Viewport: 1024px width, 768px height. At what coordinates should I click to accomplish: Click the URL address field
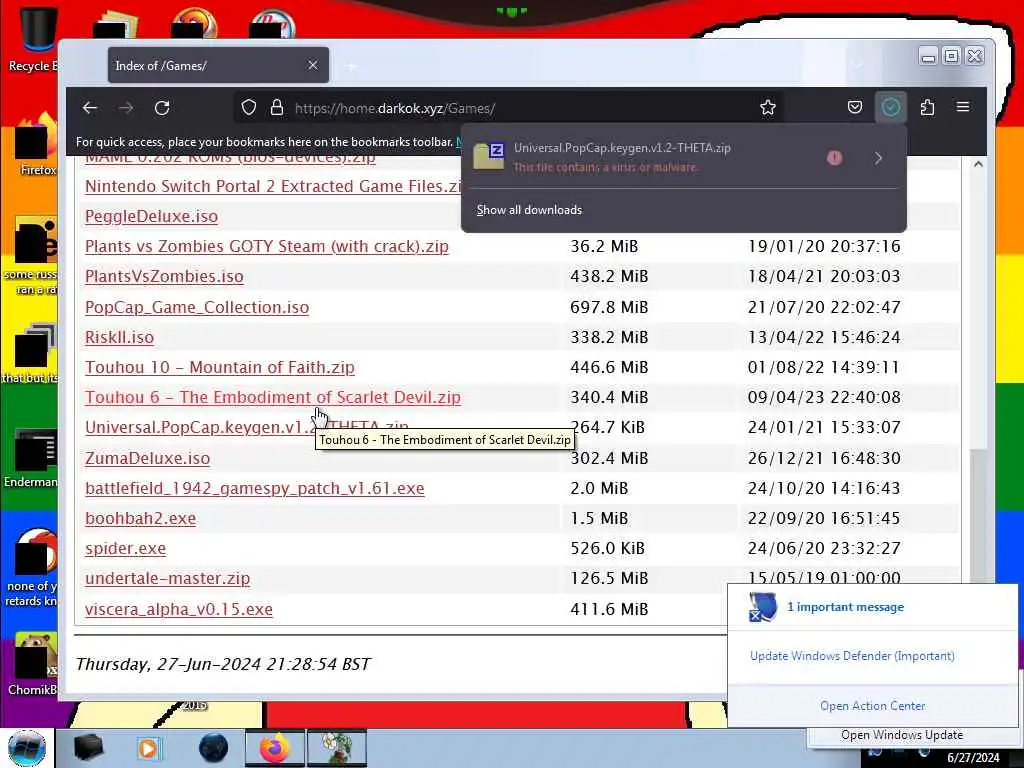[x=509, y=108]
